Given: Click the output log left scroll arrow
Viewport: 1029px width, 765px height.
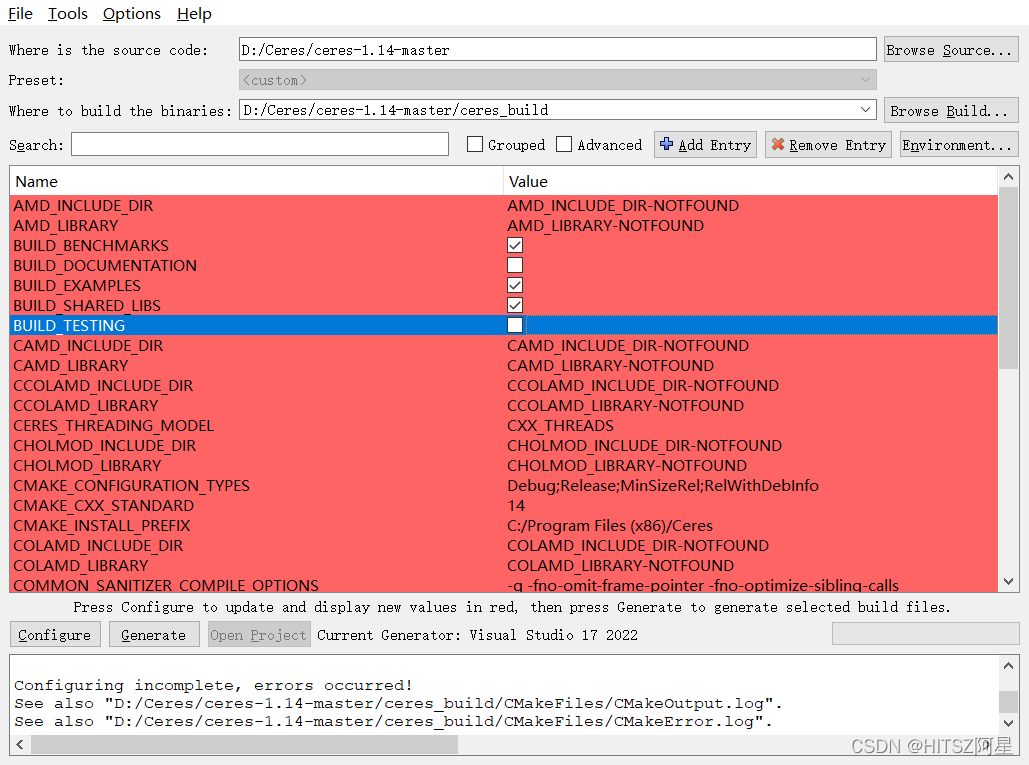Looking at the screenshot, I should tap(20, 745).
